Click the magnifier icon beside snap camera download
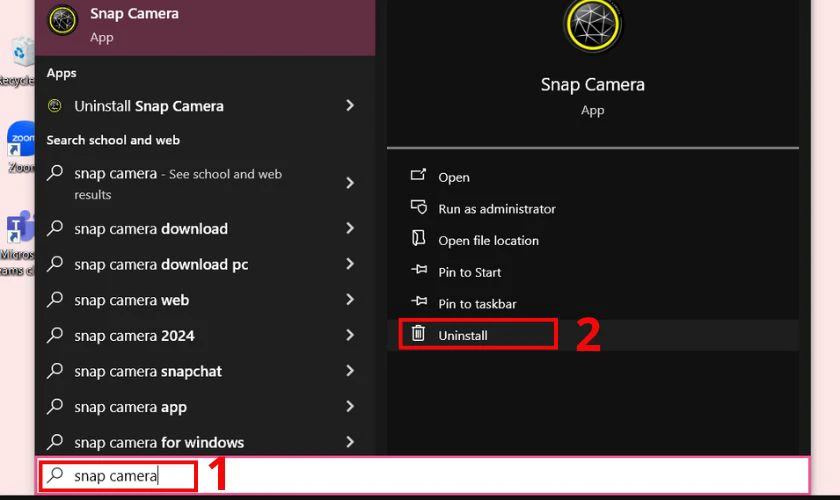 (55, 228)
